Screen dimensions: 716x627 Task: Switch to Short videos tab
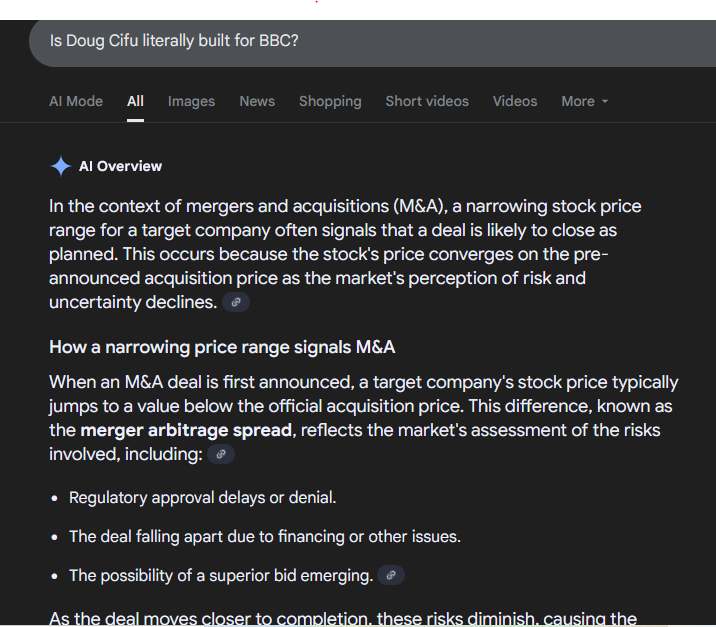point(427,101)
